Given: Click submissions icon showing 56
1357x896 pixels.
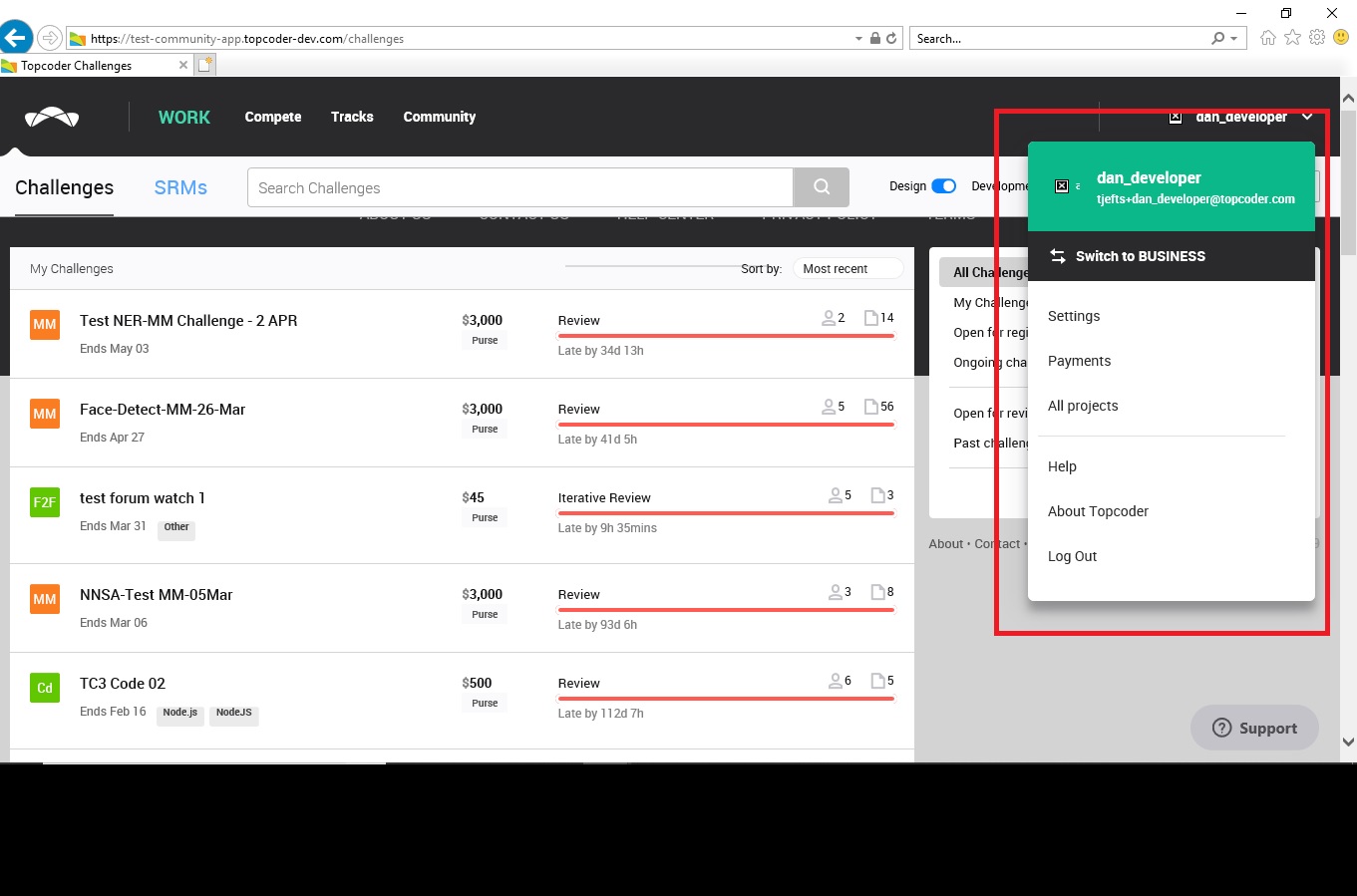Looking at the screenshot, I should tap(871, 407).
